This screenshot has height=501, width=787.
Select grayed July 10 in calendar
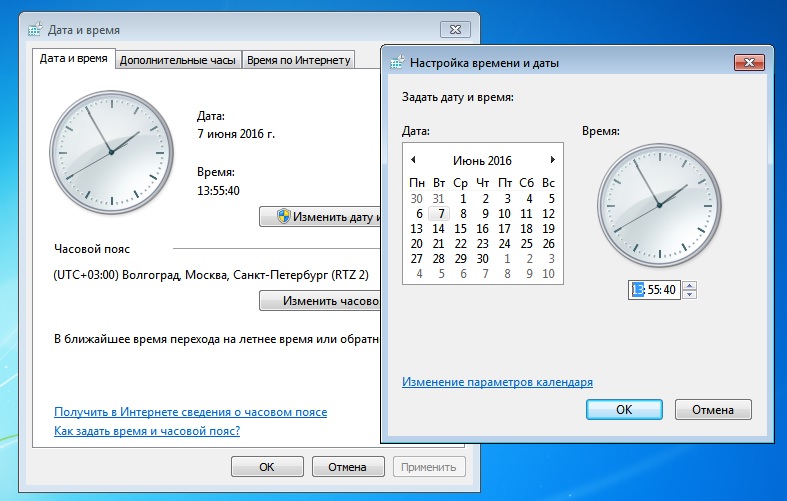[548, 274]
